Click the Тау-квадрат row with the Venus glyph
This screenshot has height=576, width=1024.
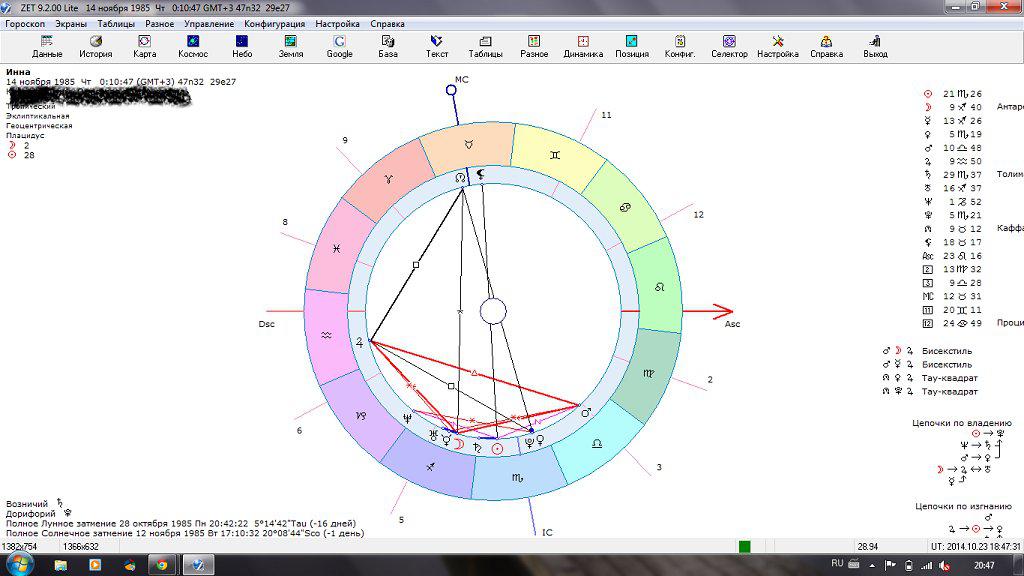[x=930, y=377]
